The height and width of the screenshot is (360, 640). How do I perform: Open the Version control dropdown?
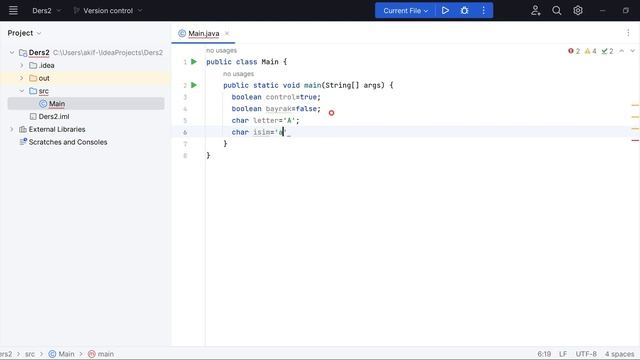(108, 11)
